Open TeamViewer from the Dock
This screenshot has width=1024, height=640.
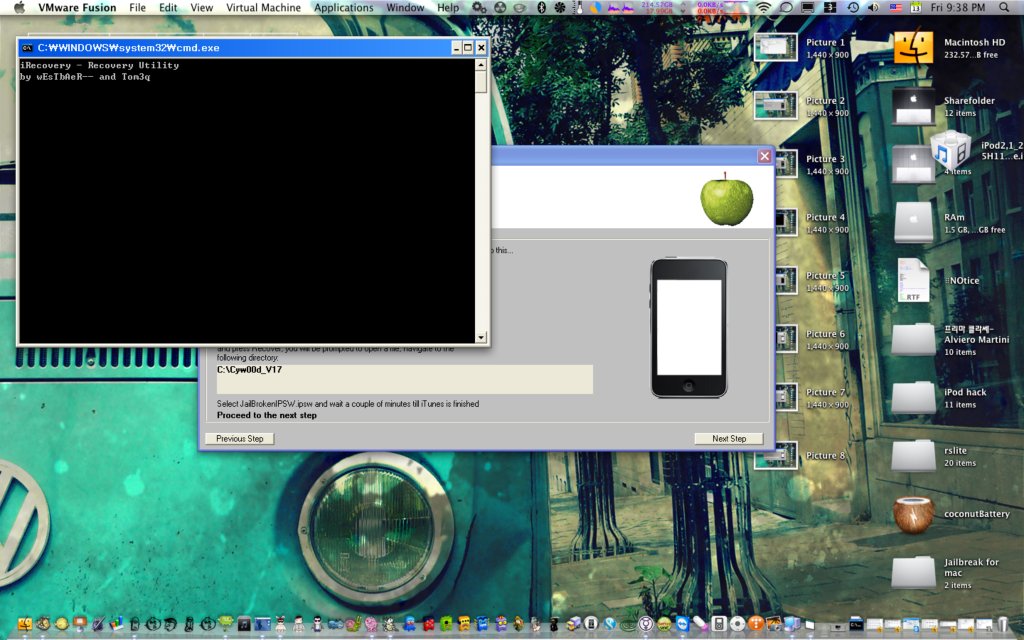point(682,624)
